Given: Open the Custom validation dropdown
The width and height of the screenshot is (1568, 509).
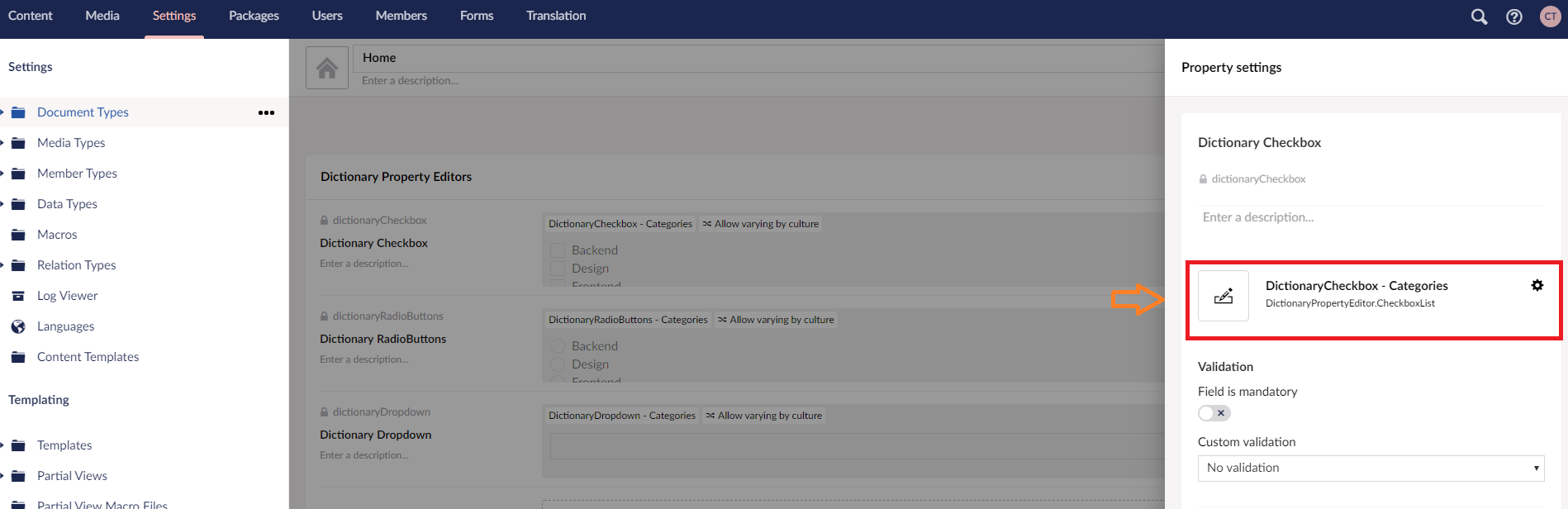Looking at the screenshot, I should (1371, 469).
